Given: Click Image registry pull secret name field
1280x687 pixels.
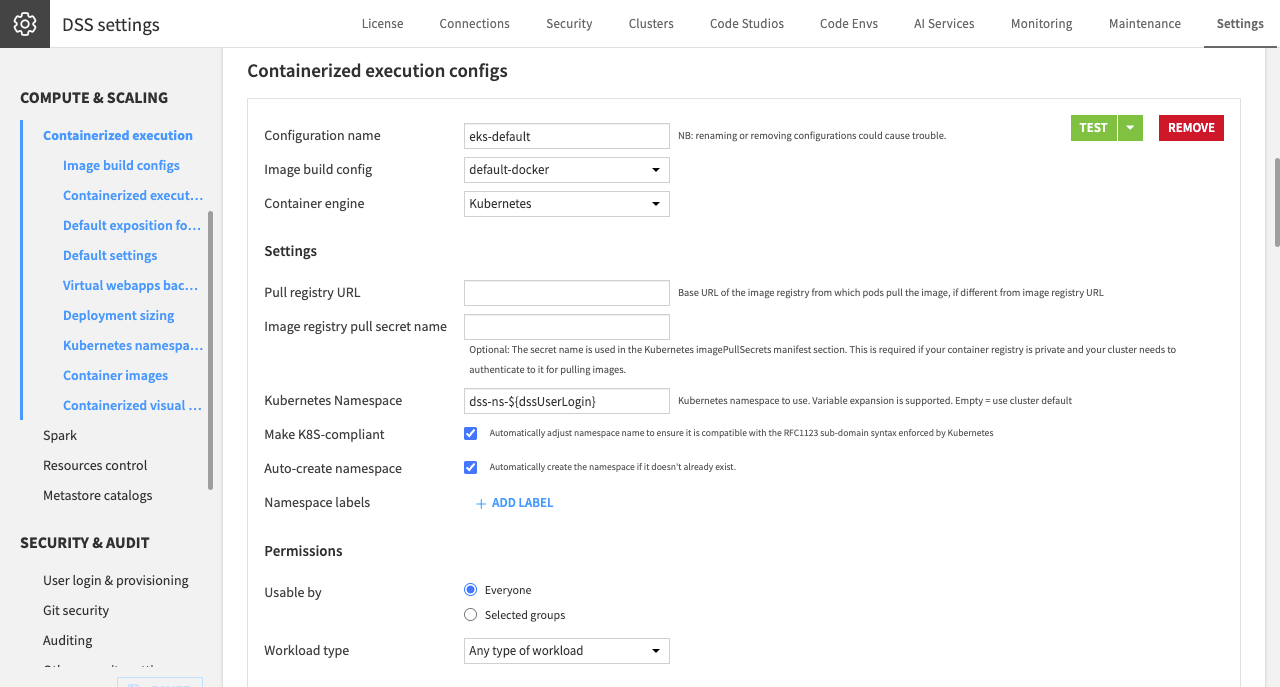Looking at the screenshot, I should coord(567,327).
